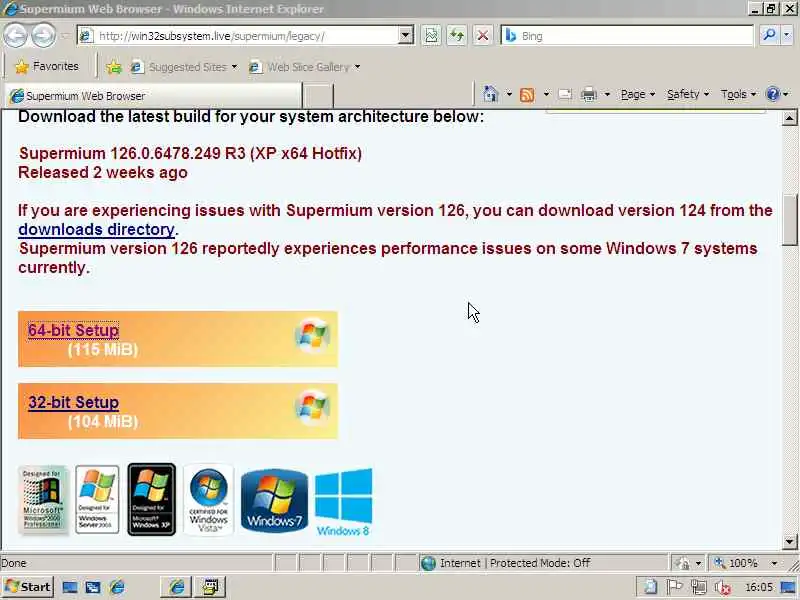Toggle Compatibility View broken-page icon

click(431, 36)
